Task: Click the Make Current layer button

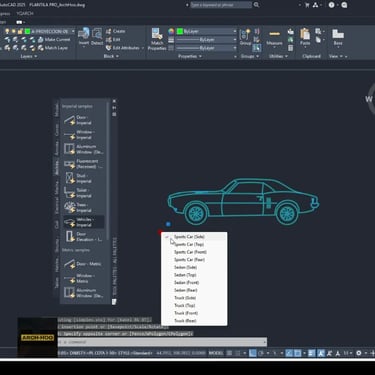Action: 54,39
